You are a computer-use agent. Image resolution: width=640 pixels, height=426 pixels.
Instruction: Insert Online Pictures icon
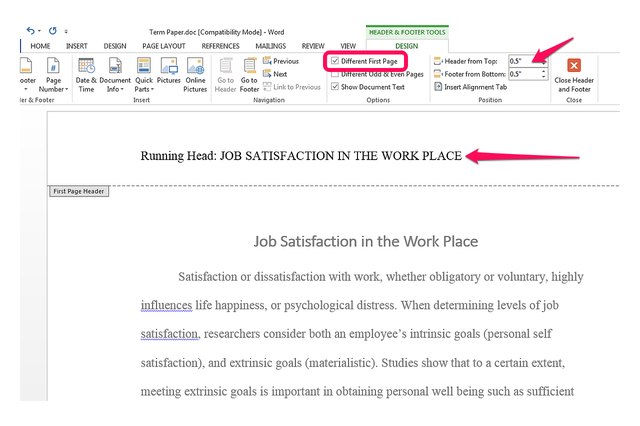tap(195, 75)
